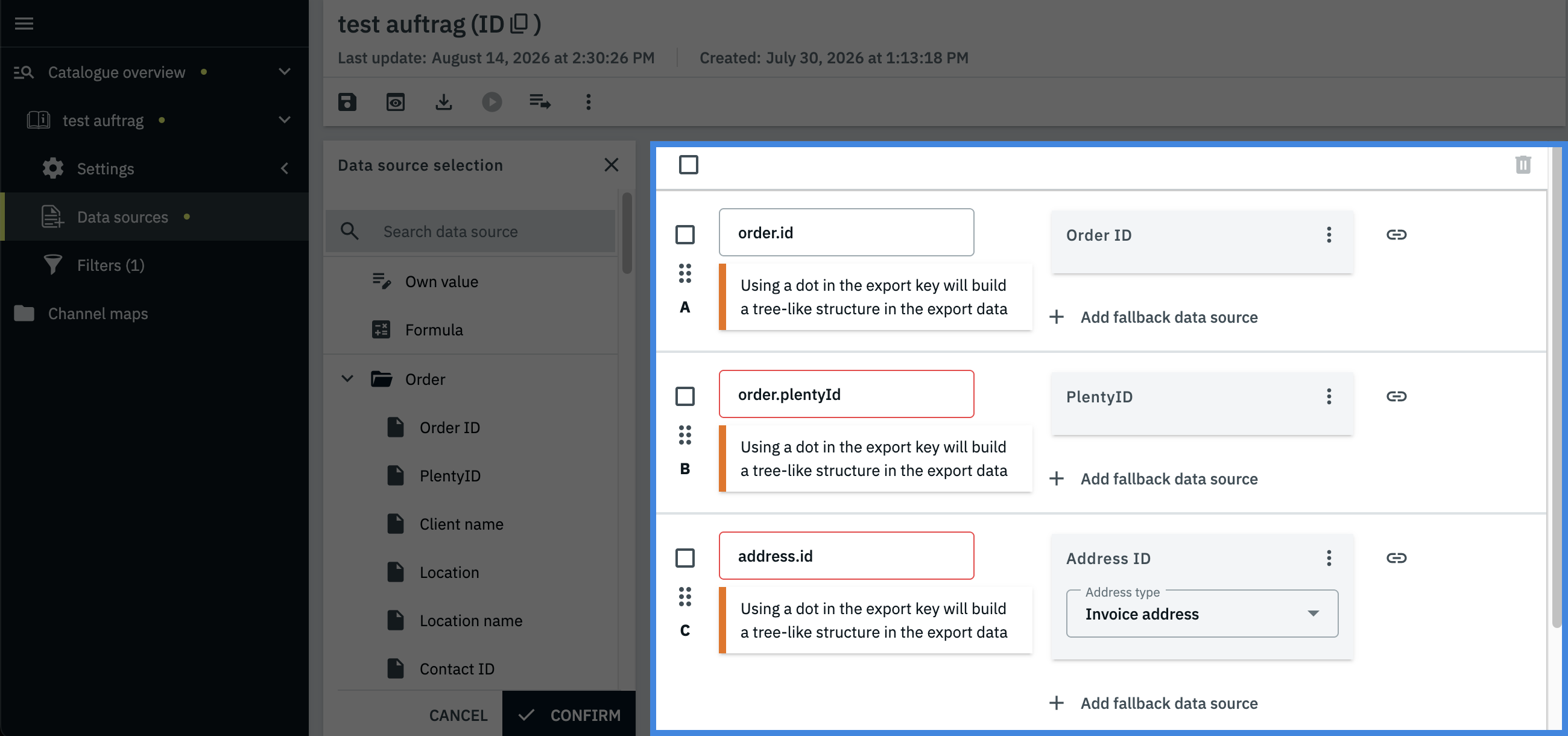Click link icon for PlentyID row
Screen dimensions: 1568x736
(1396, 396)
